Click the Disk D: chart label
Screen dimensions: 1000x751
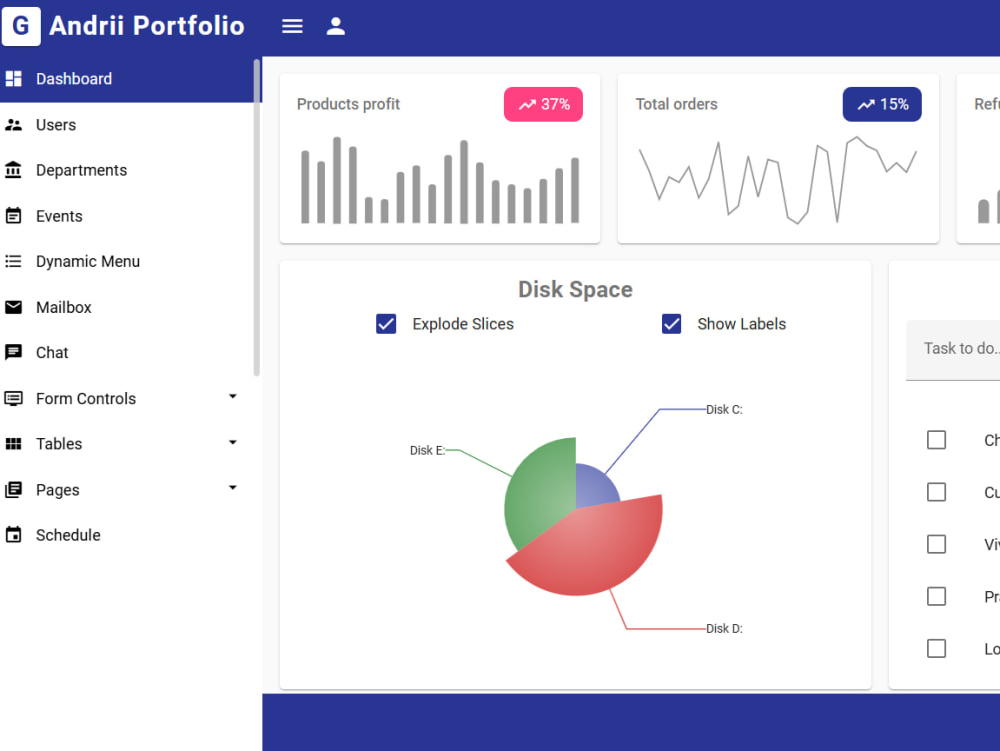point(724,629)
